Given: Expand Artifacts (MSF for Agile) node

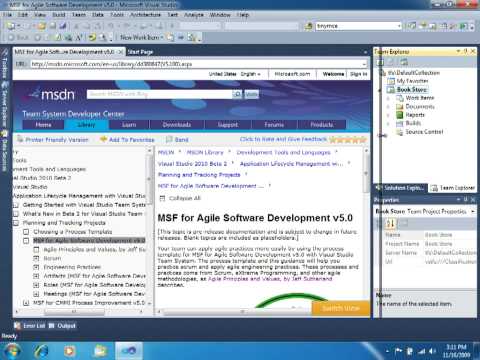Looking at the screenshot, I should [36, 276].
